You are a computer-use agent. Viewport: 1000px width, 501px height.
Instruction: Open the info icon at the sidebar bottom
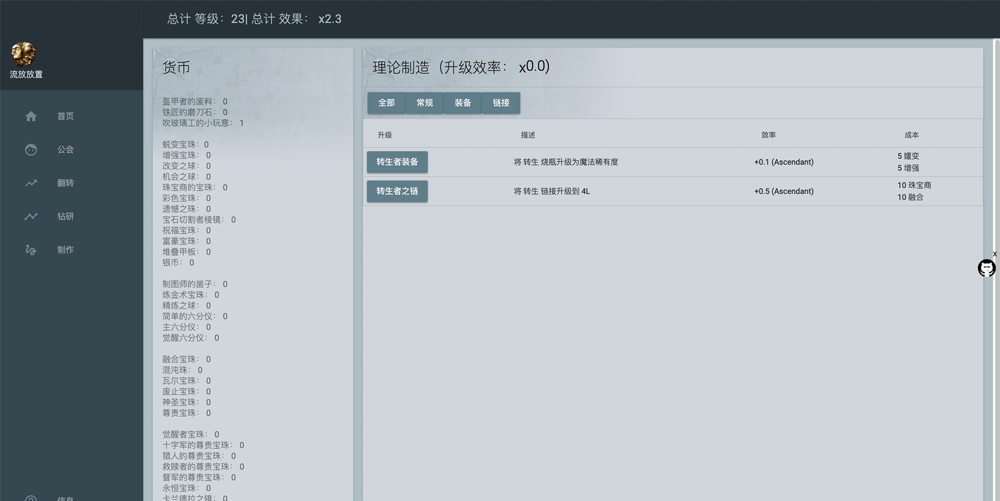(31, 498)
